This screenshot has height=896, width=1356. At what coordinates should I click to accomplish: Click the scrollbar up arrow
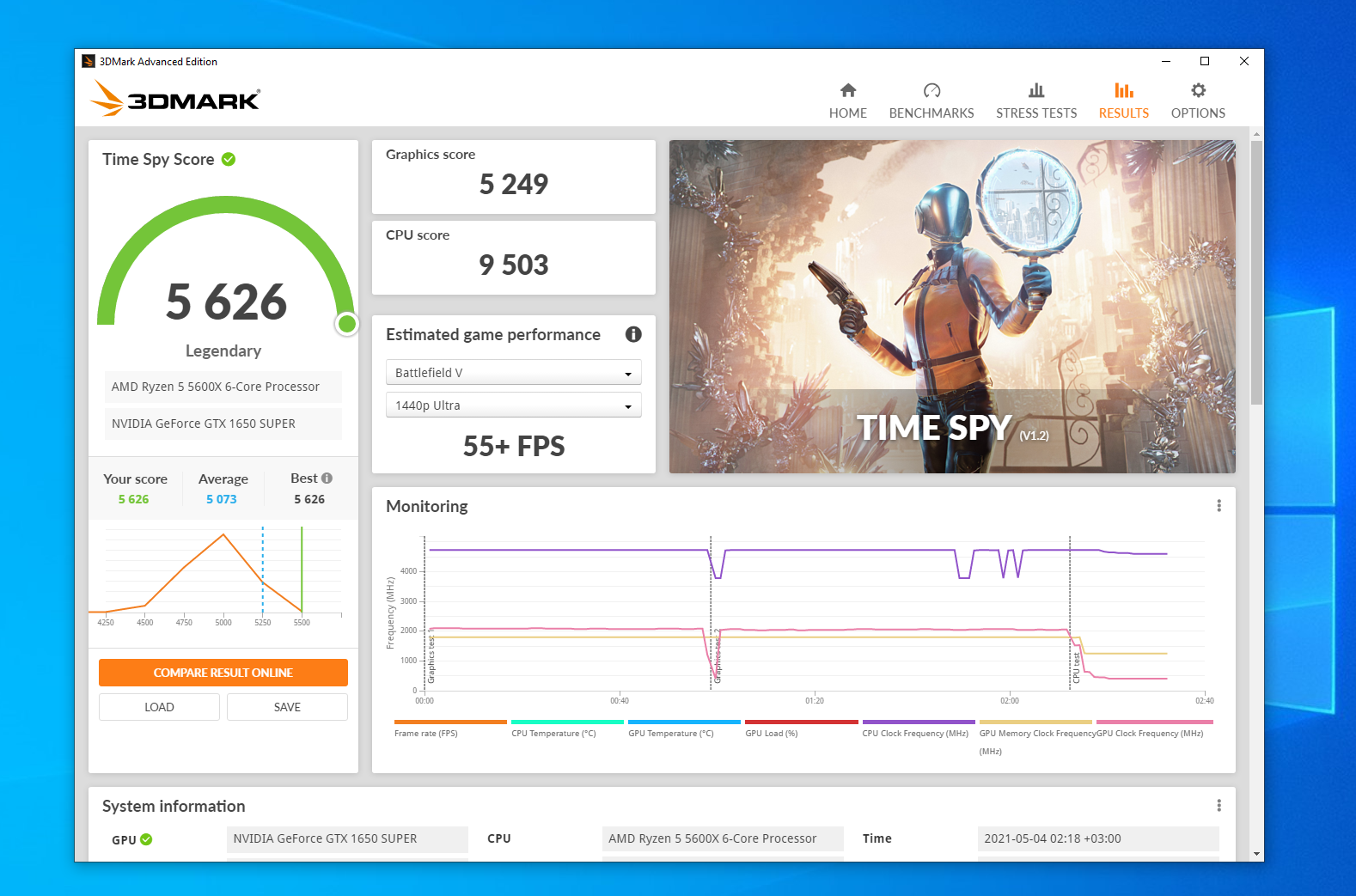click(x=1256, y=134)
